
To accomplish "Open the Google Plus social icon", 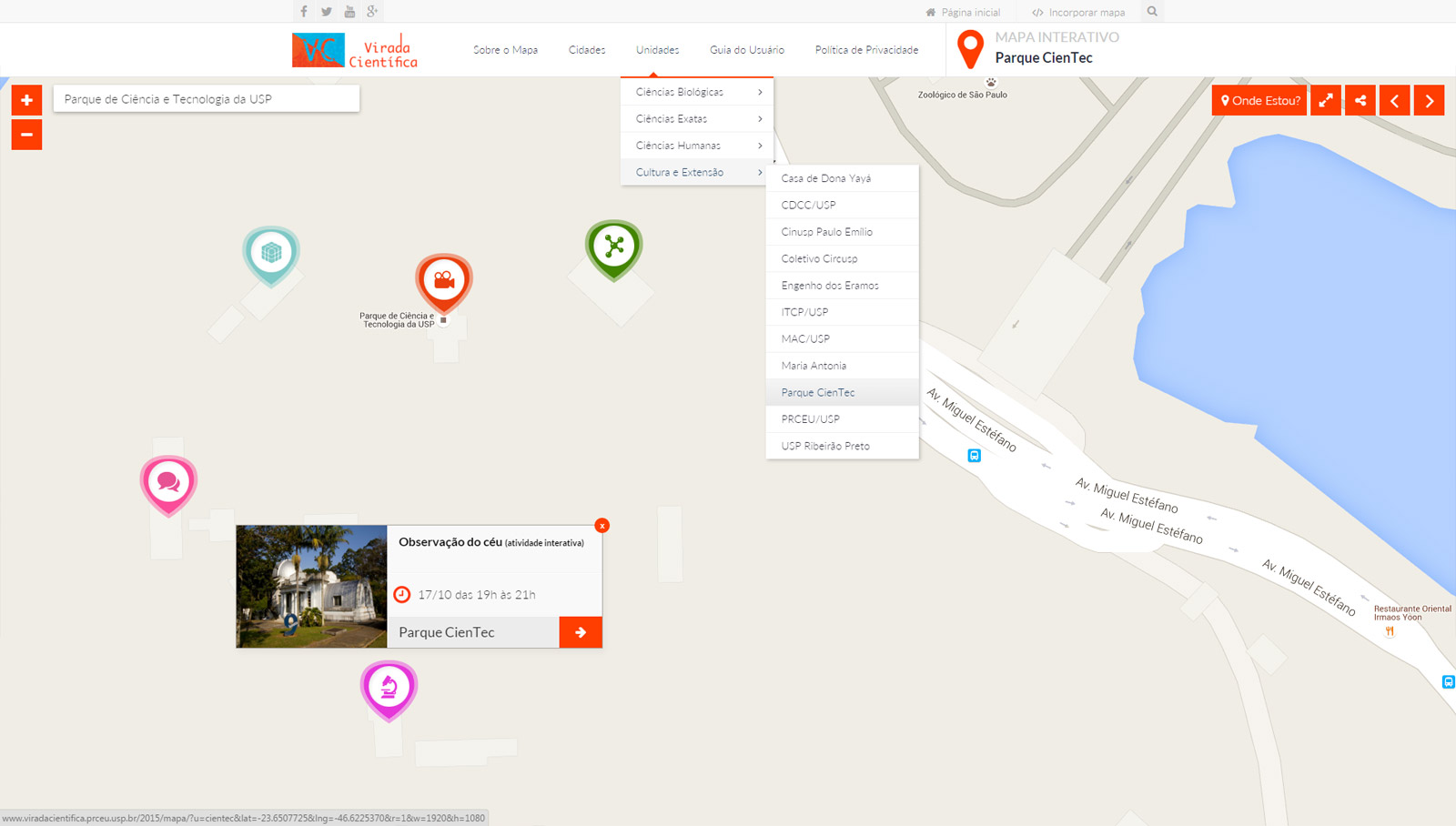I will tap(372, 12).
